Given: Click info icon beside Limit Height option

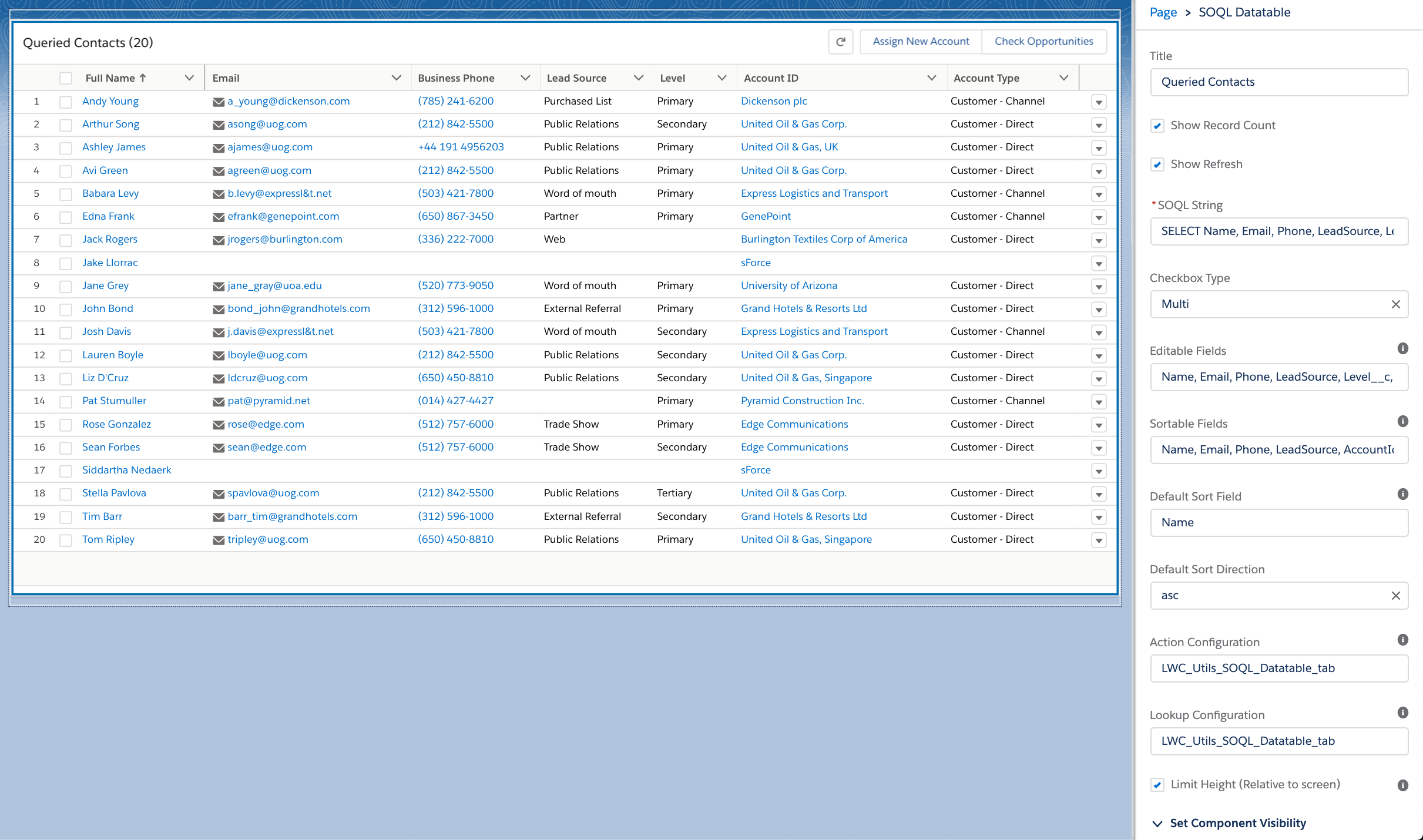Looking at the screenshot, I should coord(1402,785).
